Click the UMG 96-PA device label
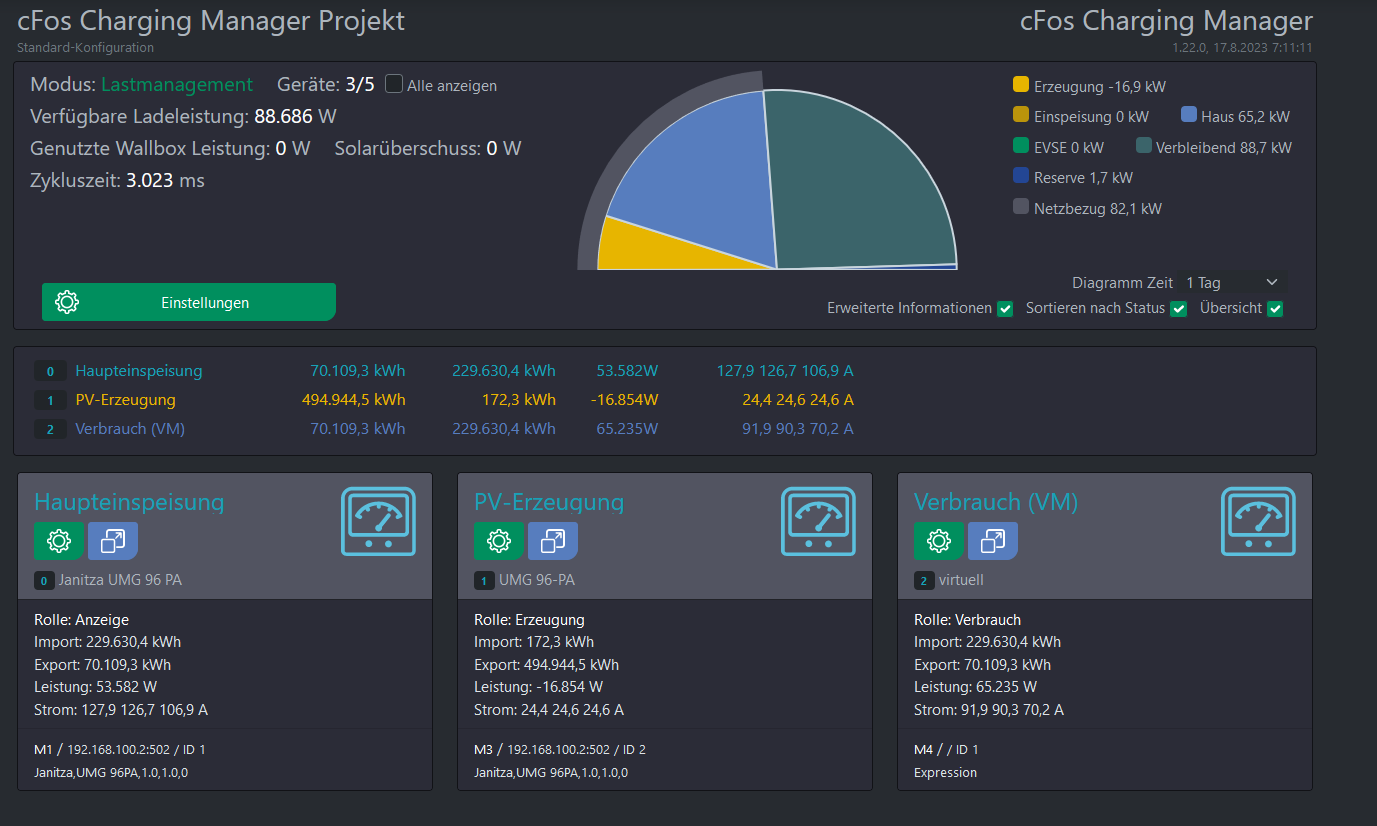Viewport: 1377px width, 826px height. [x=537, y=580]
